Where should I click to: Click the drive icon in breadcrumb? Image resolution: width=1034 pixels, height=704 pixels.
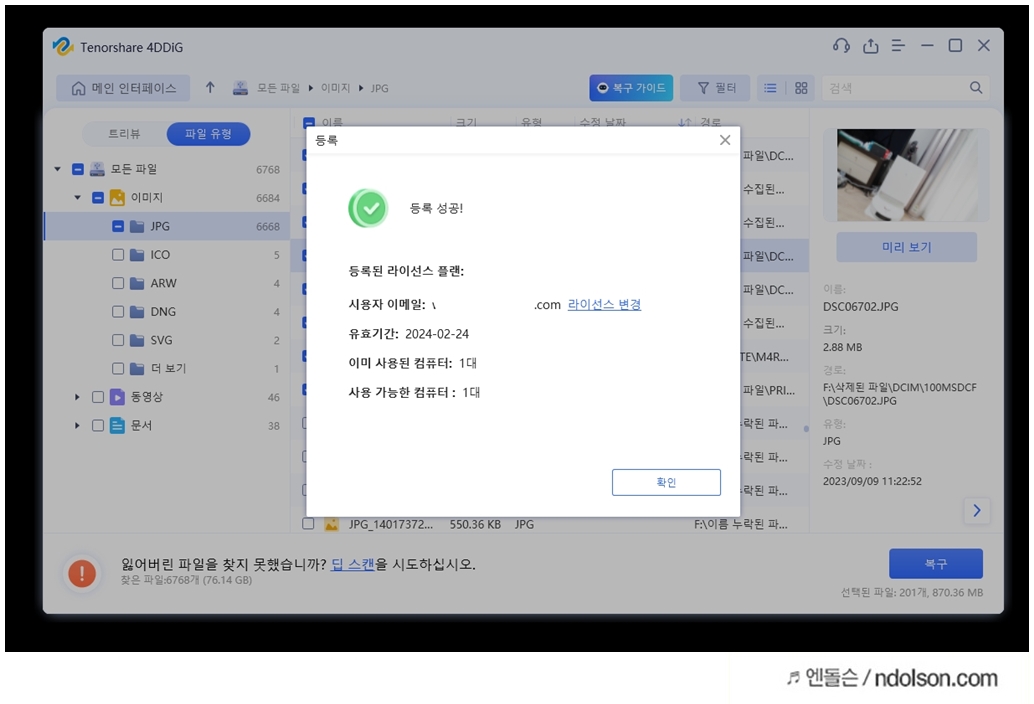coord(240,88)
